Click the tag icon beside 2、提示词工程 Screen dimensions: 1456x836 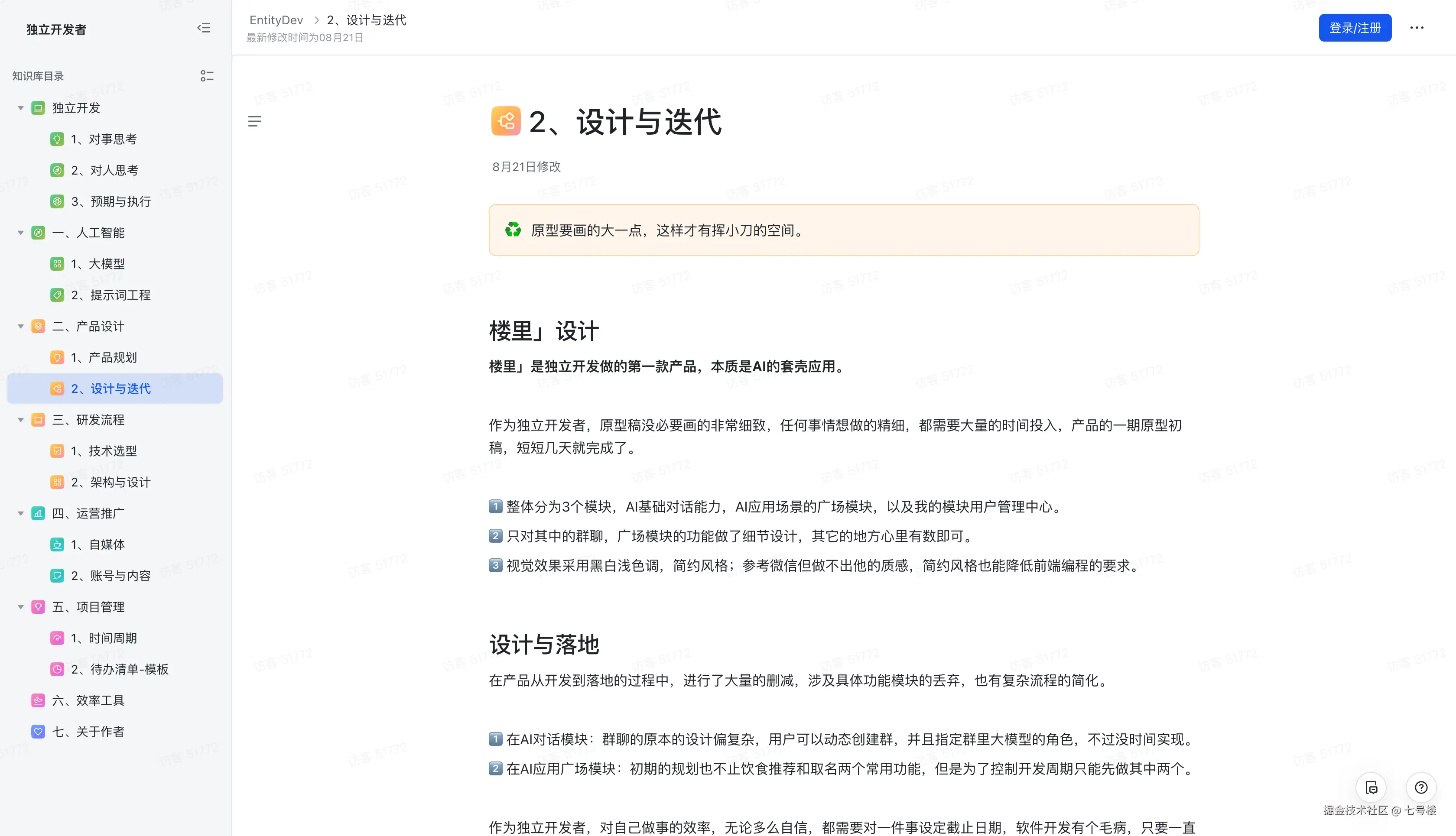(58, 295)
